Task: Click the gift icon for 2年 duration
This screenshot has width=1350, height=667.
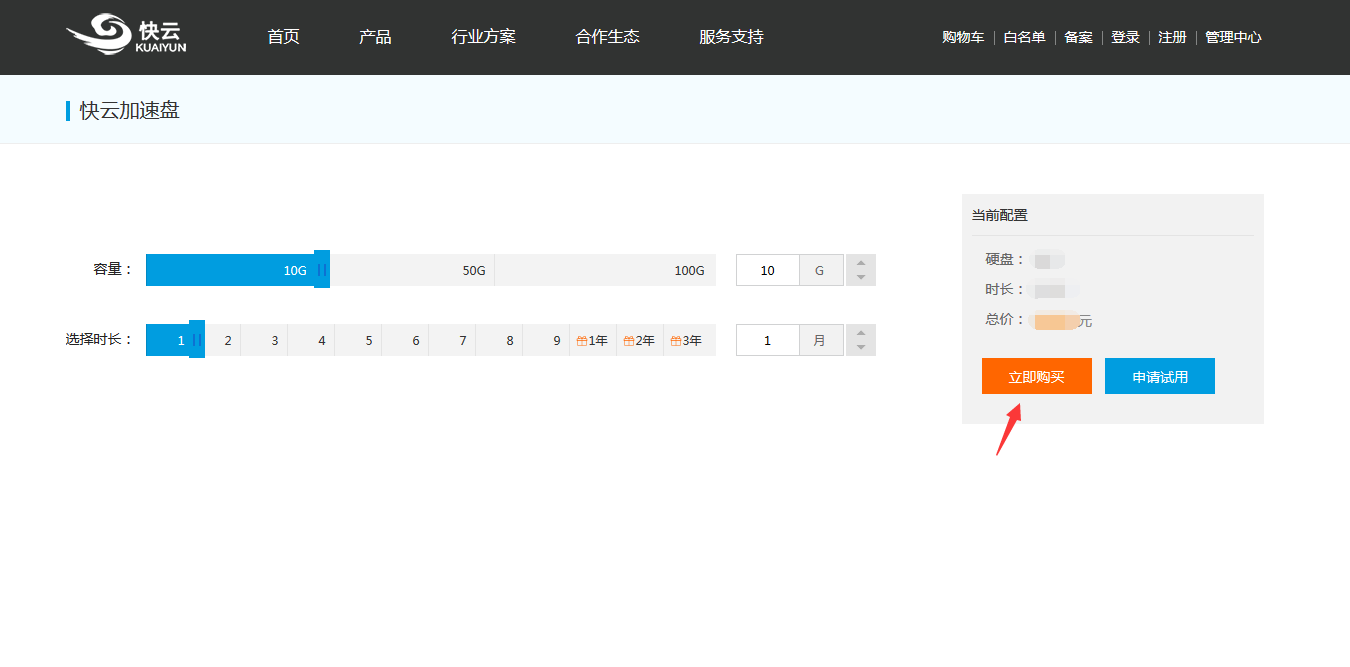Action: click(x=629, y=341)
